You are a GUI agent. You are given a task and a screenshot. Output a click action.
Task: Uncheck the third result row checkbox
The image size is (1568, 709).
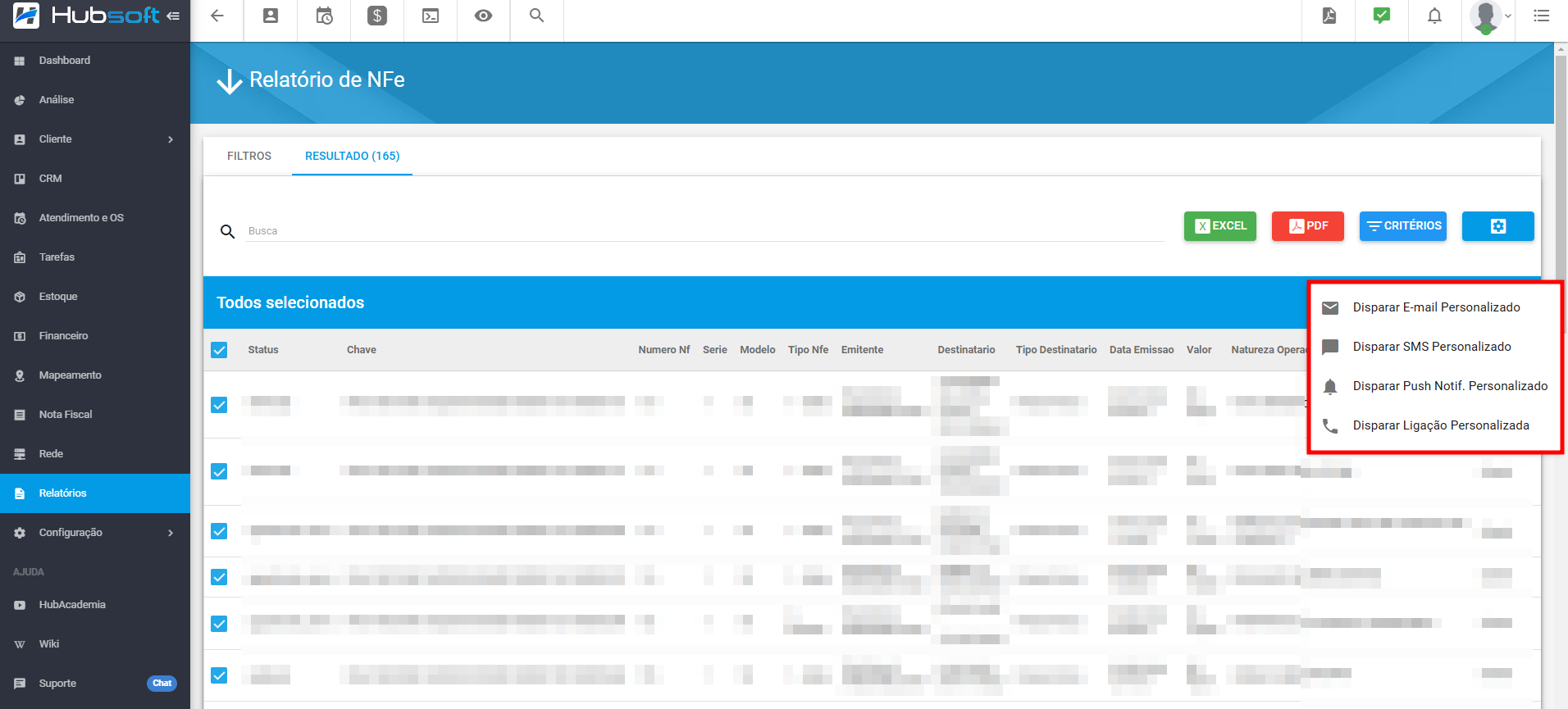click(x=219, y=531)
